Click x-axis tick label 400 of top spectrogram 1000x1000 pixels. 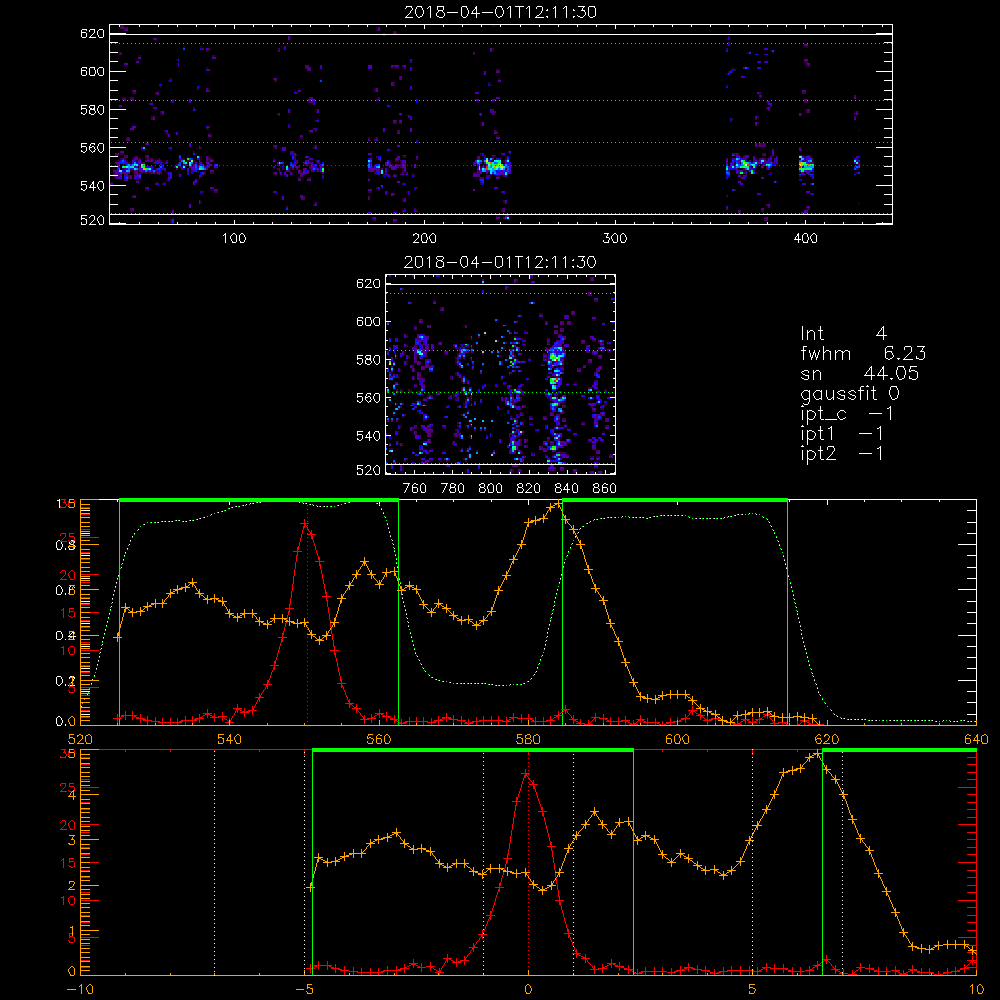click(x=805, y=239)
